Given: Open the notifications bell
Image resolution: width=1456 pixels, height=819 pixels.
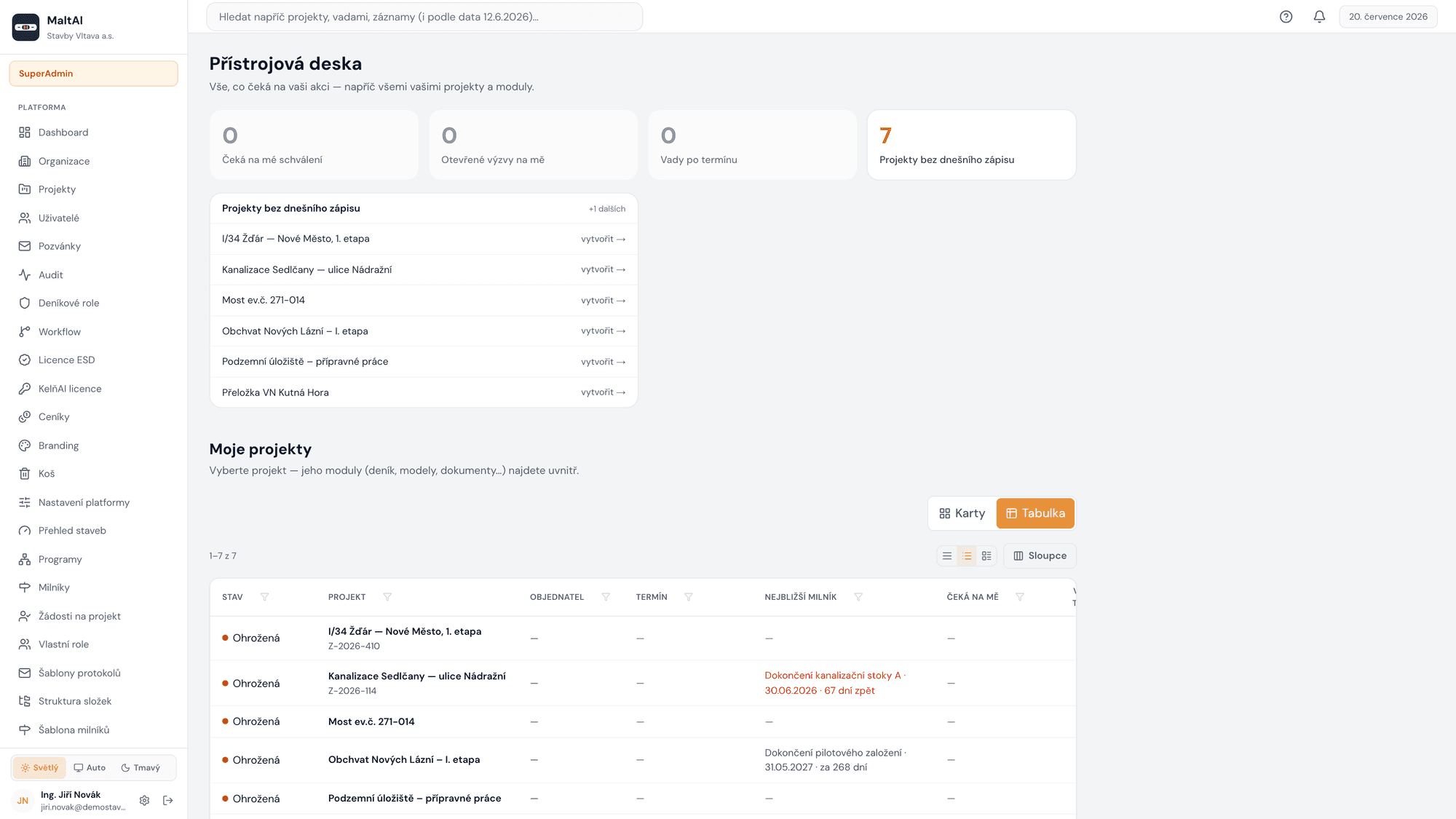Looking at the screenshot, I should pyautogui.click(x=1319, y=17).
